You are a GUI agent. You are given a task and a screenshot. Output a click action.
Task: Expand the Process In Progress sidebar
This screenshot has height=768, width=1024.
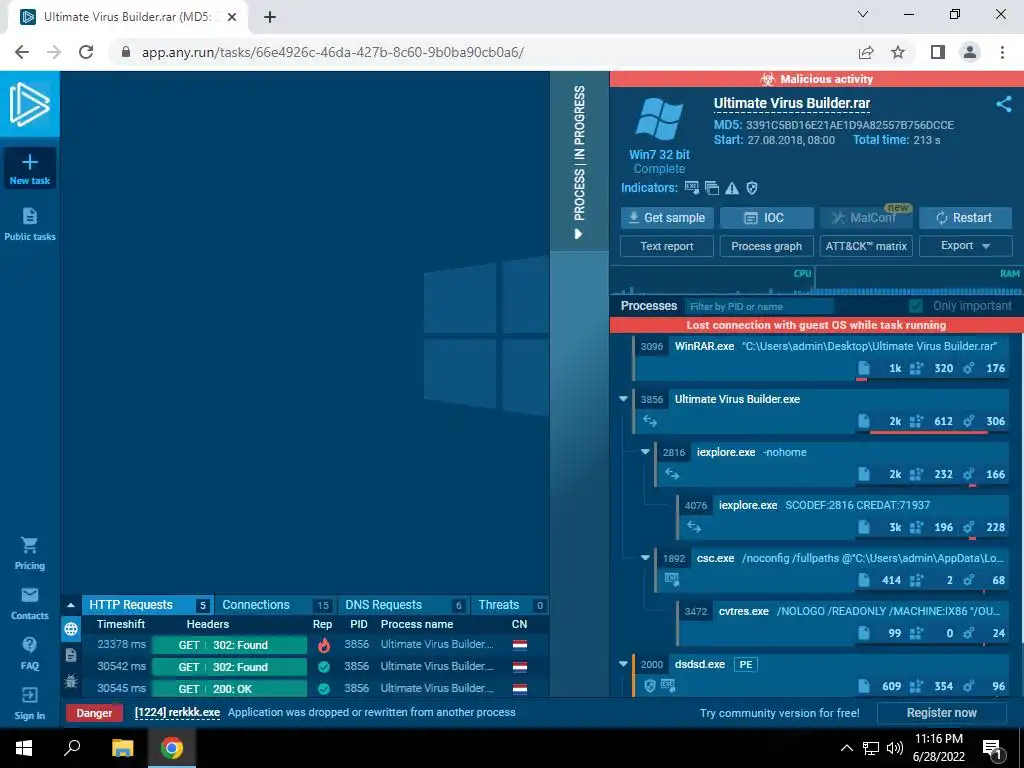pyautogui.click(x=579, y=160)
